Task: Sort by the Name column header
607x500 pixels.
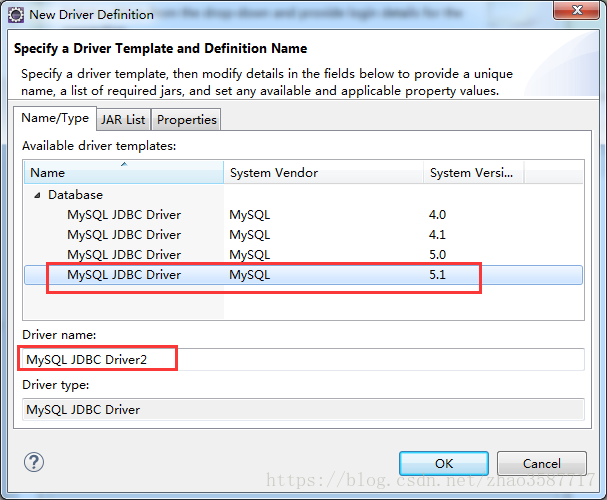Action: tap(124, 173)
